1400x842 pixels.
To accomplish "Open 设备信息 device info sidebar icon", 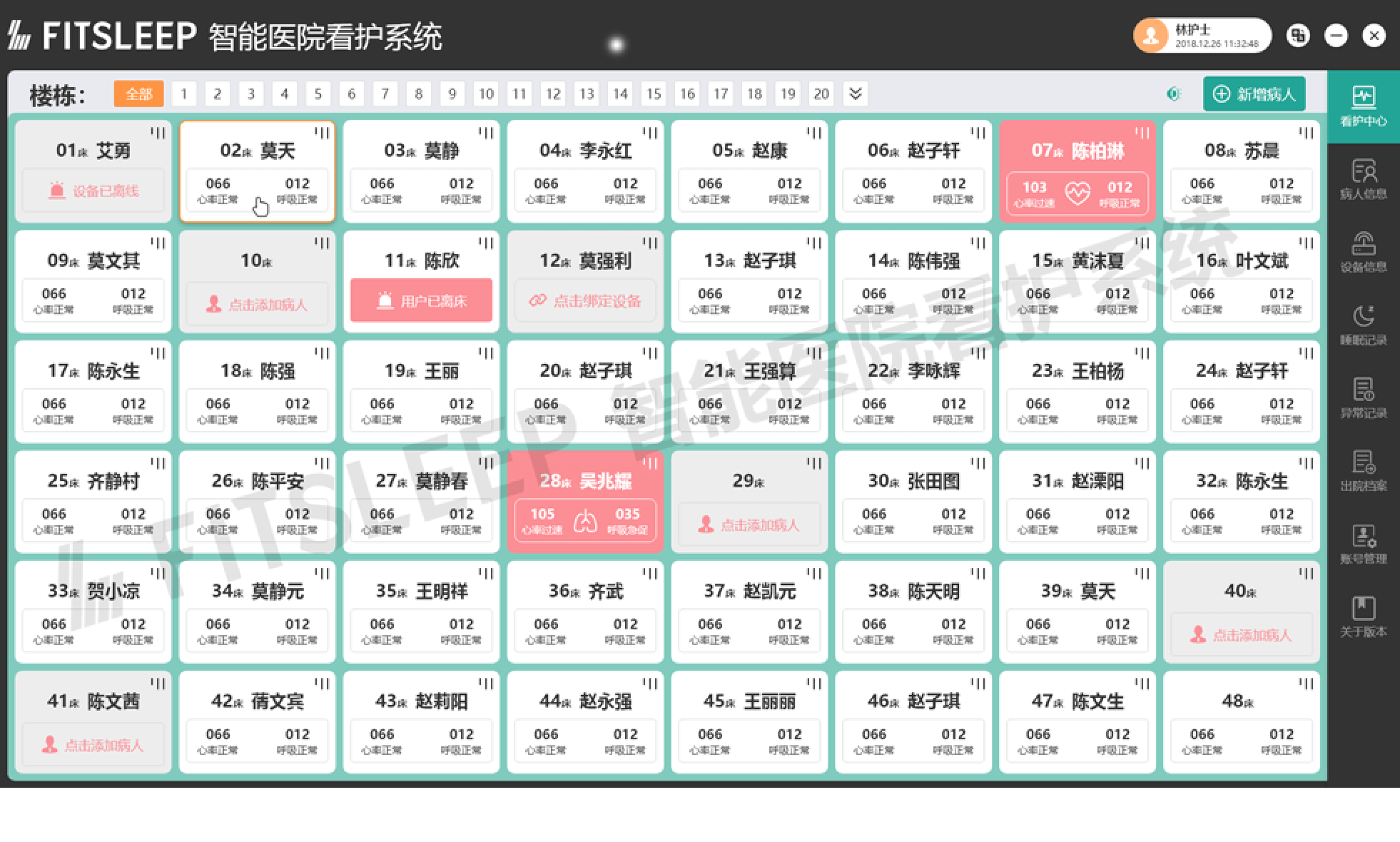I will pyautogui.click(x=1363, y=251).
